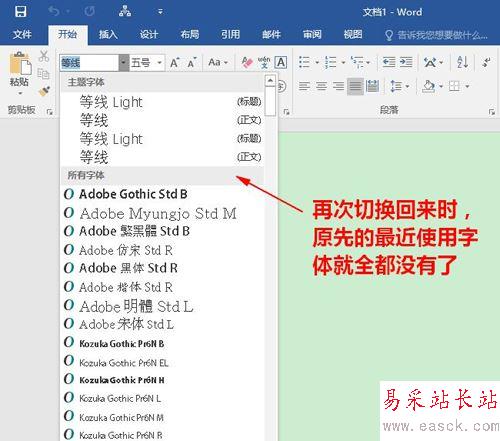Open the clipboard pane launcher

click(50, 112)
